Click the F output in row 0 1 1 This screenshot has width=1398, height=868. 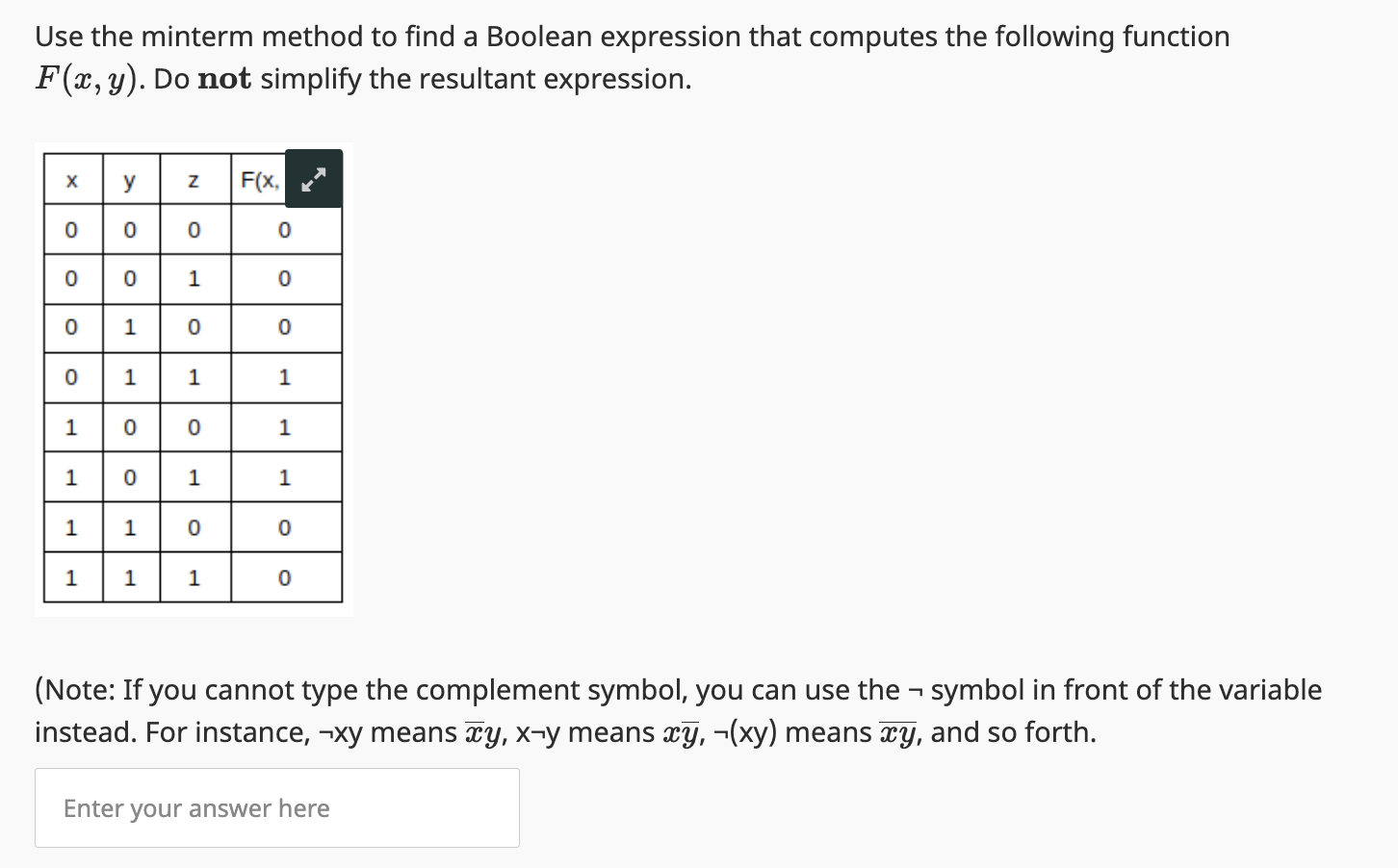tap(286, 377)
